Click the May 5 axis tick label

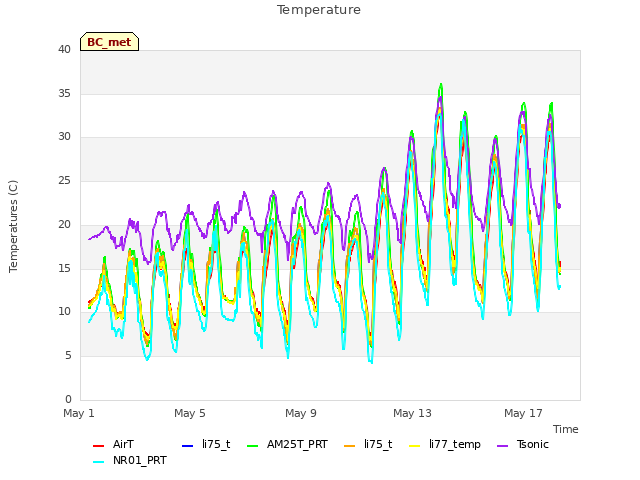point(190,413)
